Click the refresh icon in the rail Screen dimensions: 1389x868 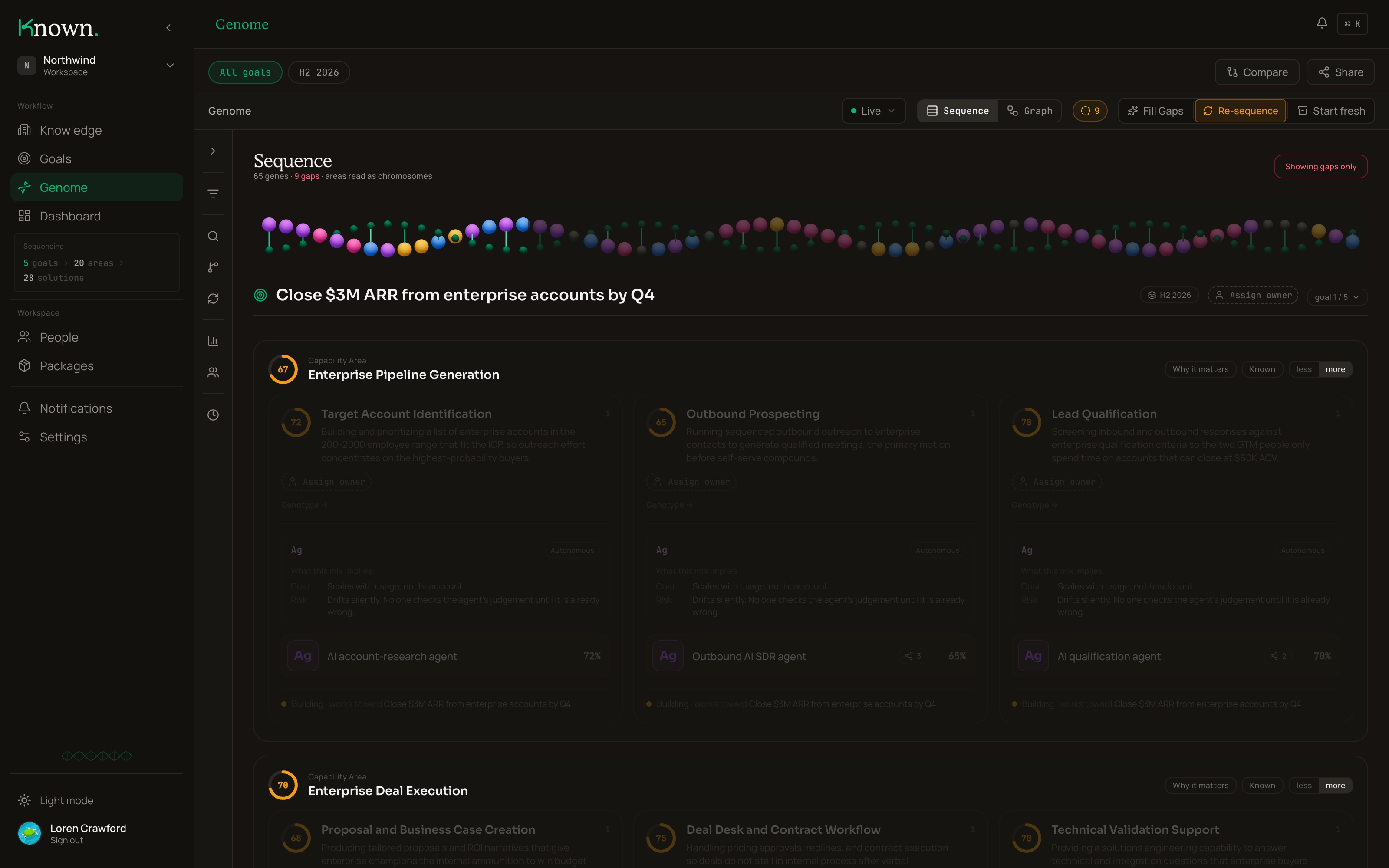[x=213, y=299]
